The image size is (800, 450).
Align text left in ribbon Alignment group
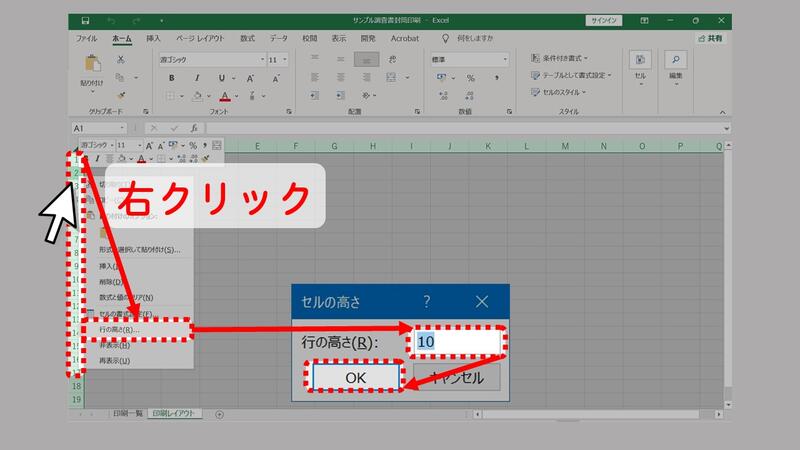pyautogui.click(x=315, y=78)
